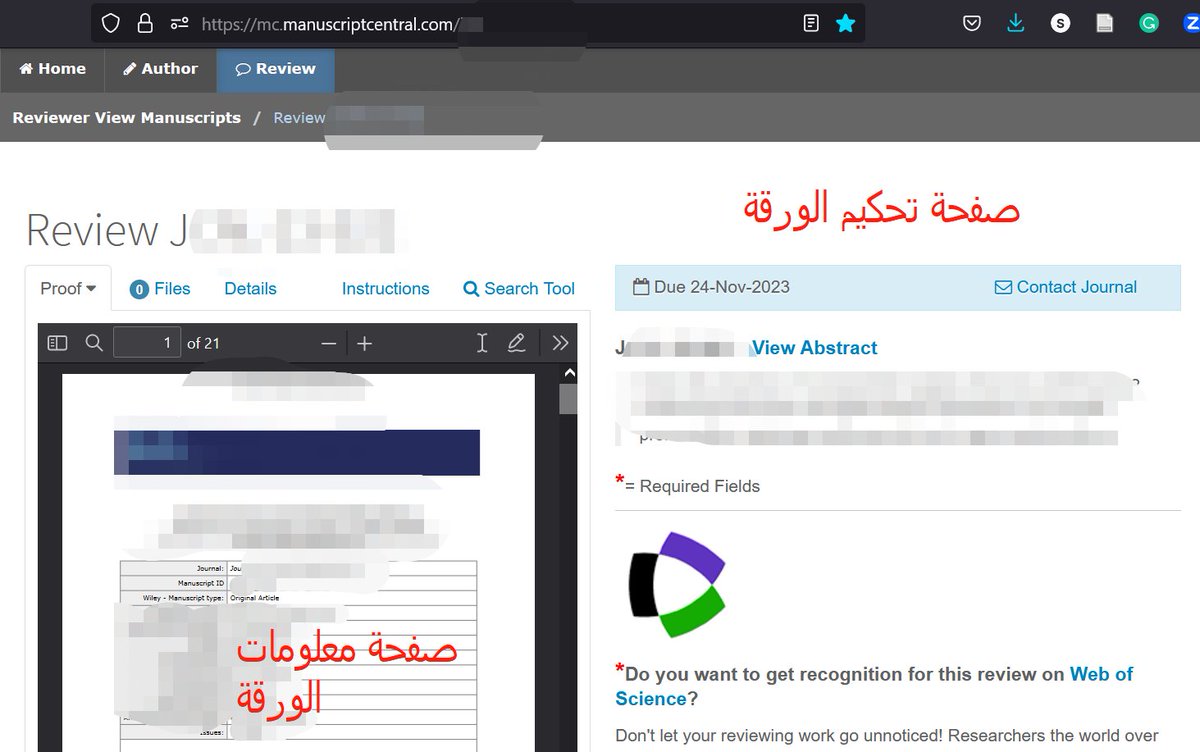Viewport: 1200px width, 752px height.
Task: Open the Details tab
Action: coord(249,288)
